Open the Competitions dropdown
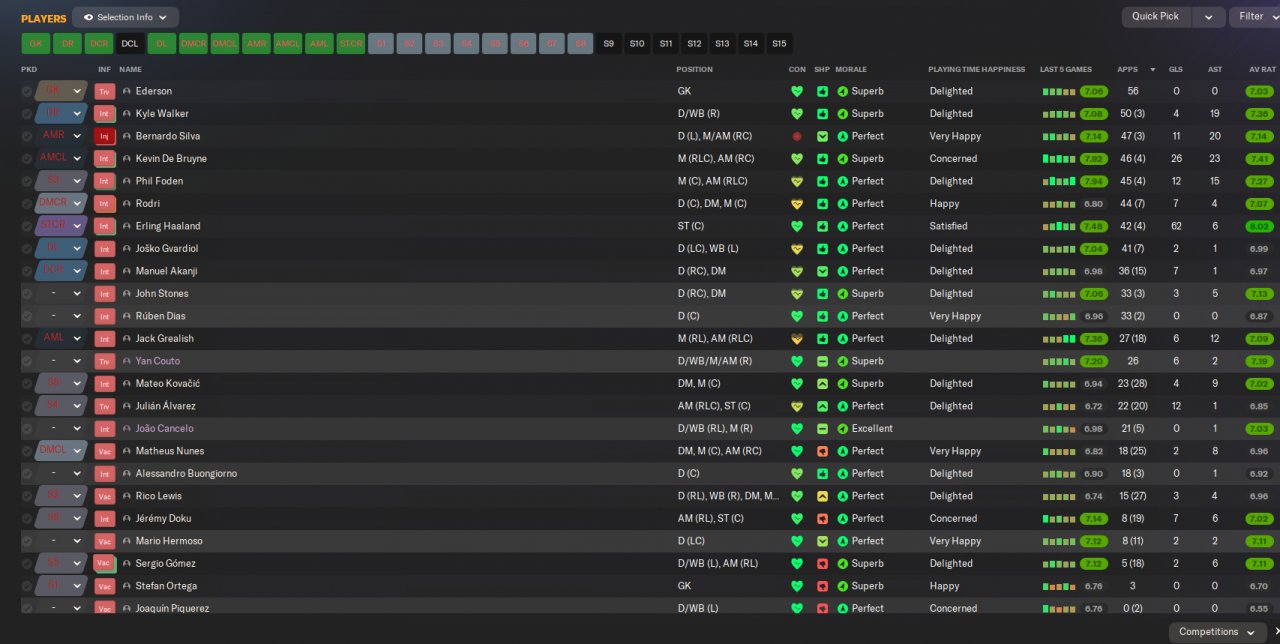The height and width of the screenshot is (644, 1280). 1216,632
